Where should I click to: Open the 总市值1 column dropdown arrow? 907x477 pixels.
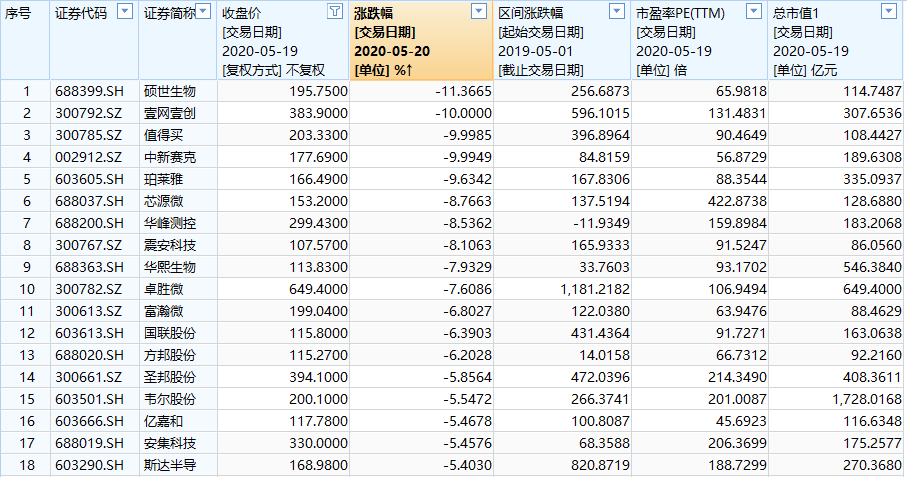coord(887,12)
